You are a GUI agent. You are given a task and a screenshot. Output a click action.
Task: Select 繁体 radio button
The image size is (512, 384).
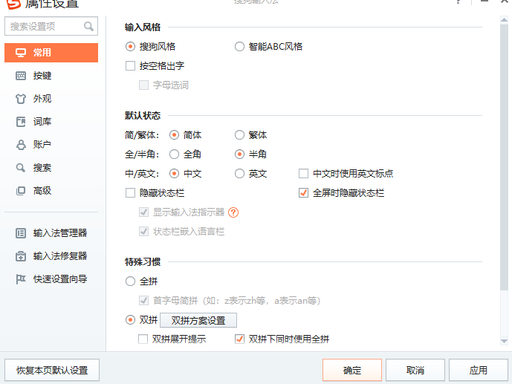239,135
